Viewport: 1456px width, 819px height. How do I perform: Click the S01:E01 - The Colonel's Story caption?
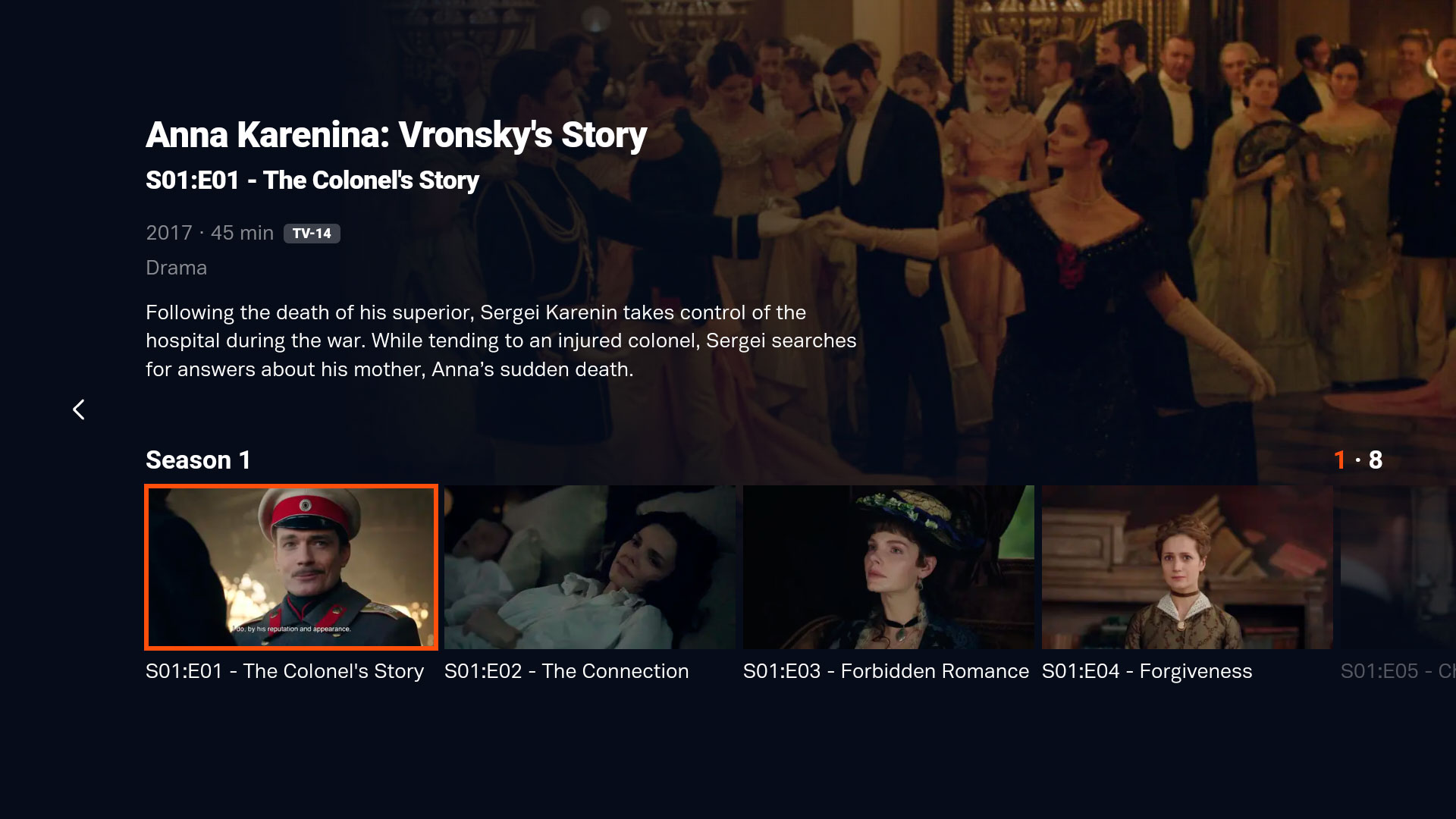pyautogui.click(x=284, y=671)
